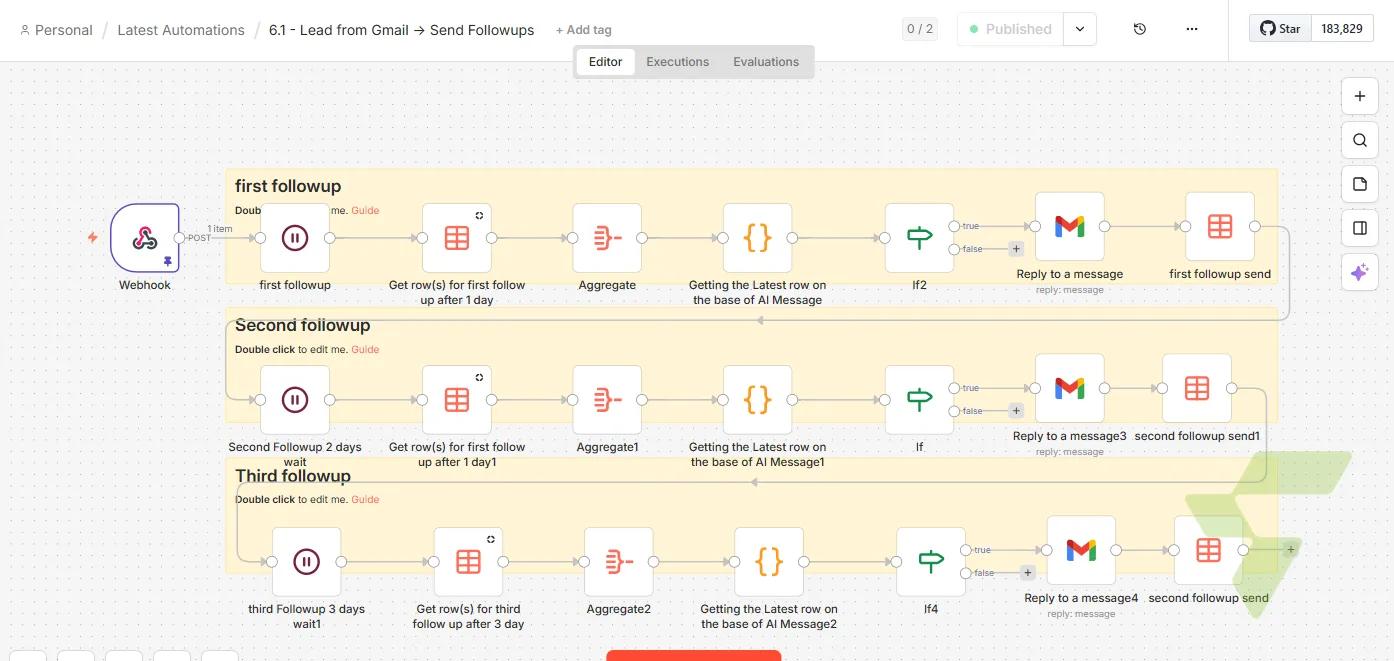Viewport: 1394px width, 661px height.
Task: Open the 'AI Message1' code node
Action: click(758, 400)
